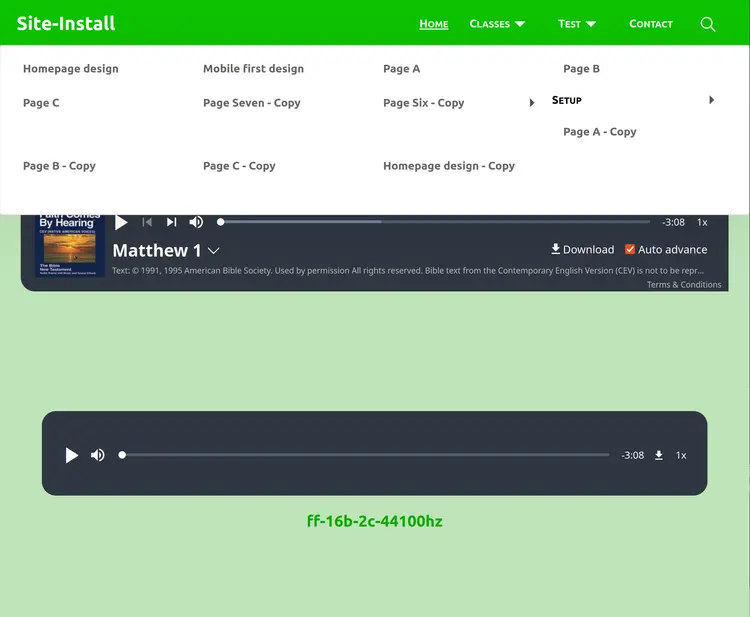The width and height of the screenshot is (750, 617).
Task: Open Homepage design - Copy entry
Action: [x=449, y=166]
